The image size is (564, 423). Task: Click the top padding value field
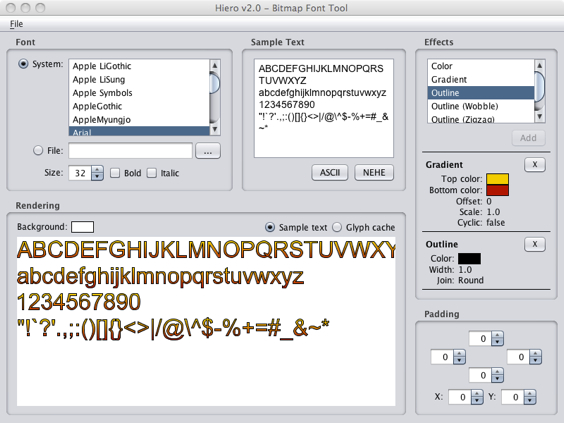coord(480,338)
